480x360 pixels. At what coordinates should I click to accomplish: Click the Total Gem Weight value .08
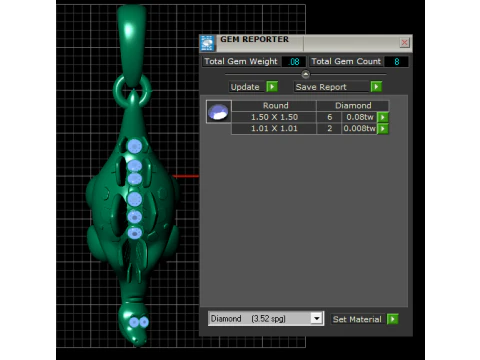tap(294, 62)
